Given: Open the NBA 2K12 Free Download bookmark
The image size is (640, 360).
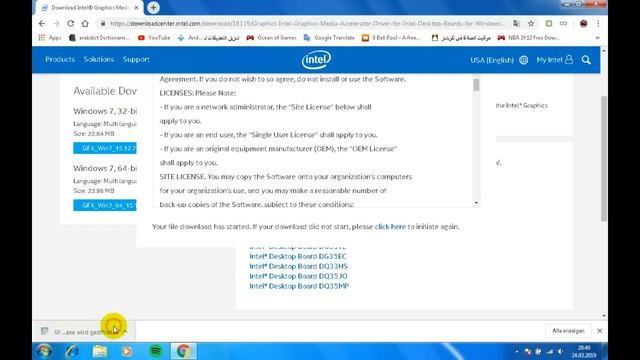Looking at the screenshot, I should click(529, 38).
